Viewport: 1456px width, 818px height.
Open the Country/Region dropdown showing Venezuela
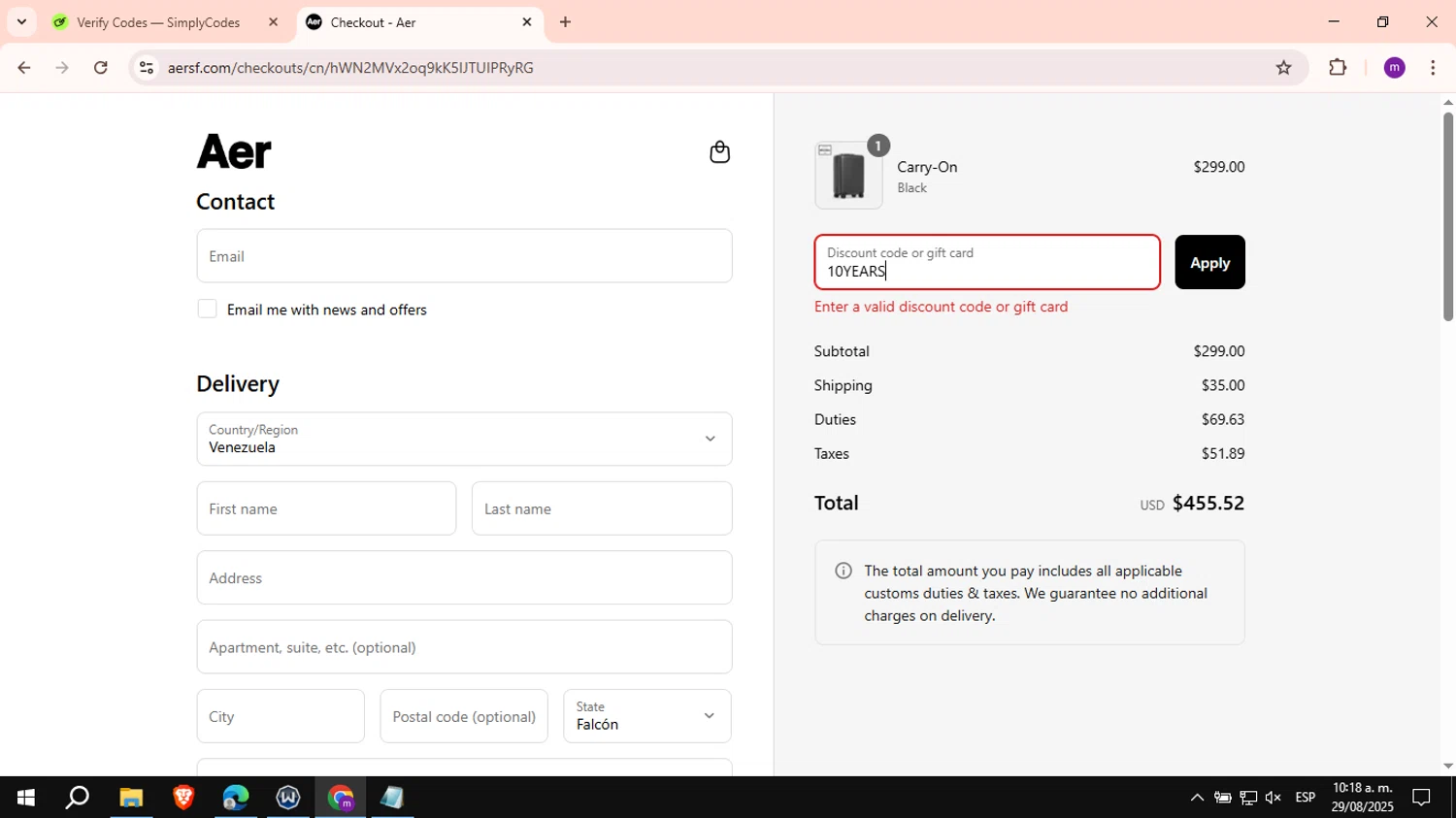(464, 439)
